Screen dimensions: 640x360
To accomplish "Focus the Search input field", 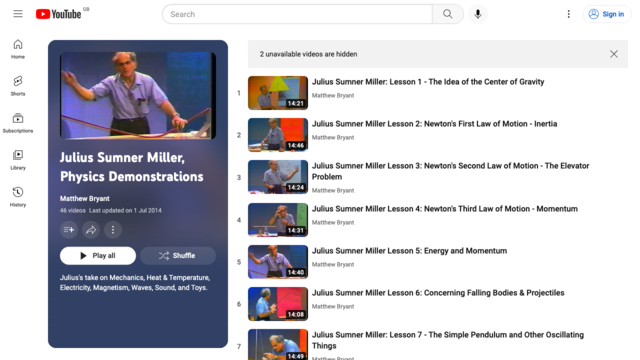I will pyautogui.click(x=297, y=14).
